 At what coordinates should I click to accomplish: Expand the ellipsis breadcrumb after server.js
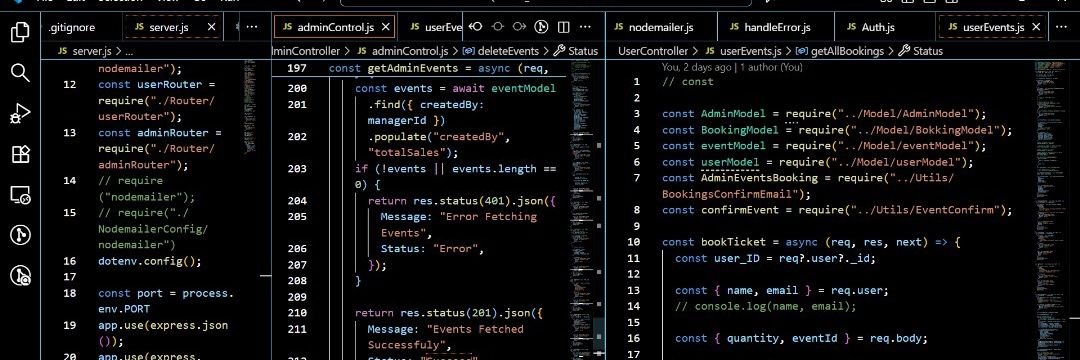(129, 51)
